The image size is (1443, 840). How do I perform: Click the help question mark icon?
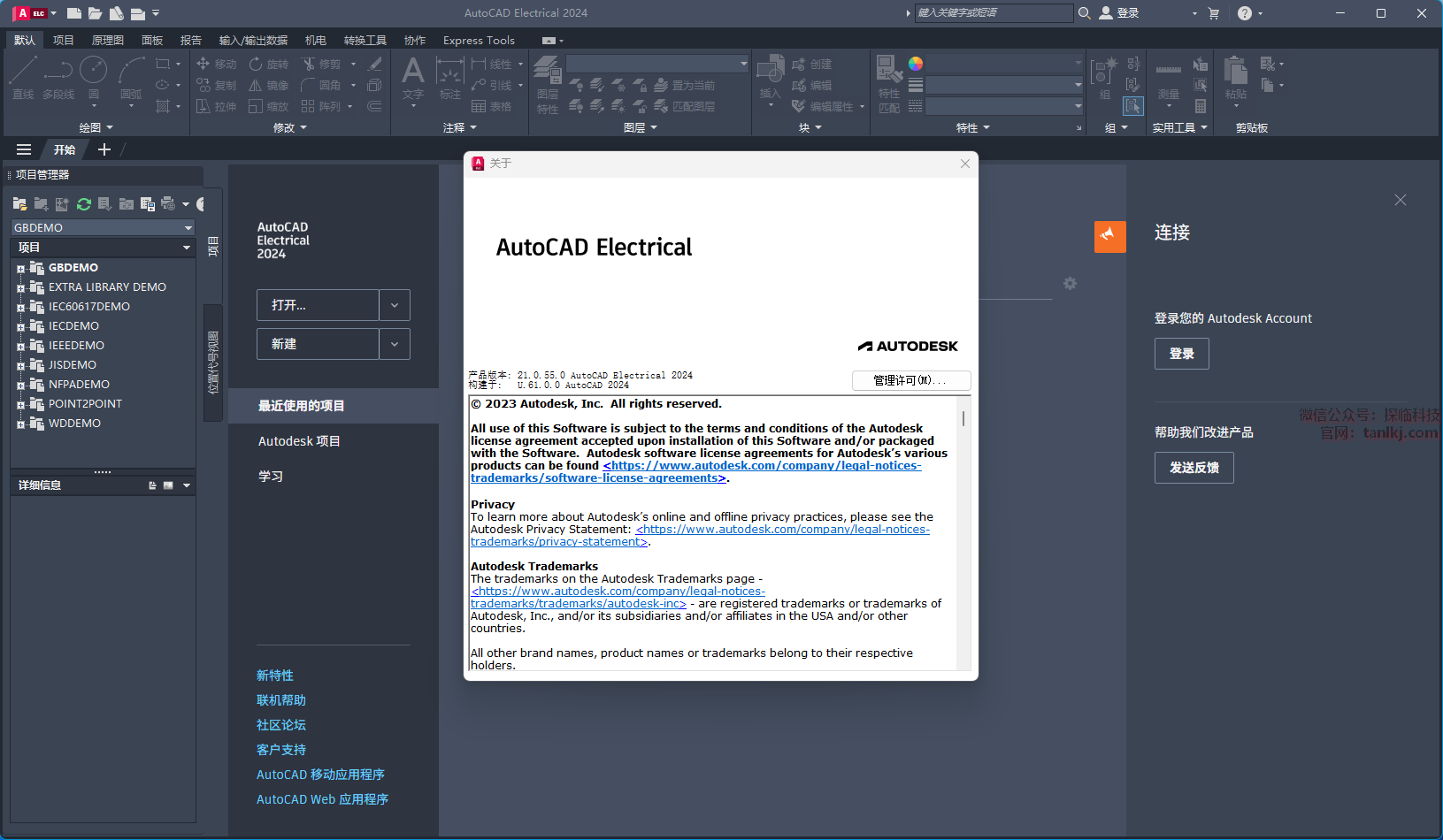pos(1244,13)
